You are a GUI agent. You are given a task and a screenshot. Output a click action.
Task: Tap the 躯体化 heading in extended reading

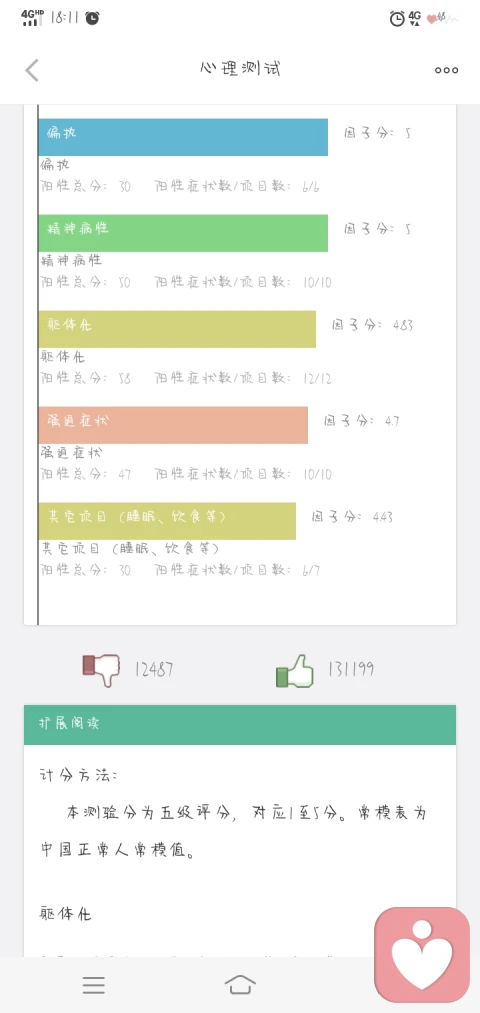pyautogui.click(x=65, y=914)
